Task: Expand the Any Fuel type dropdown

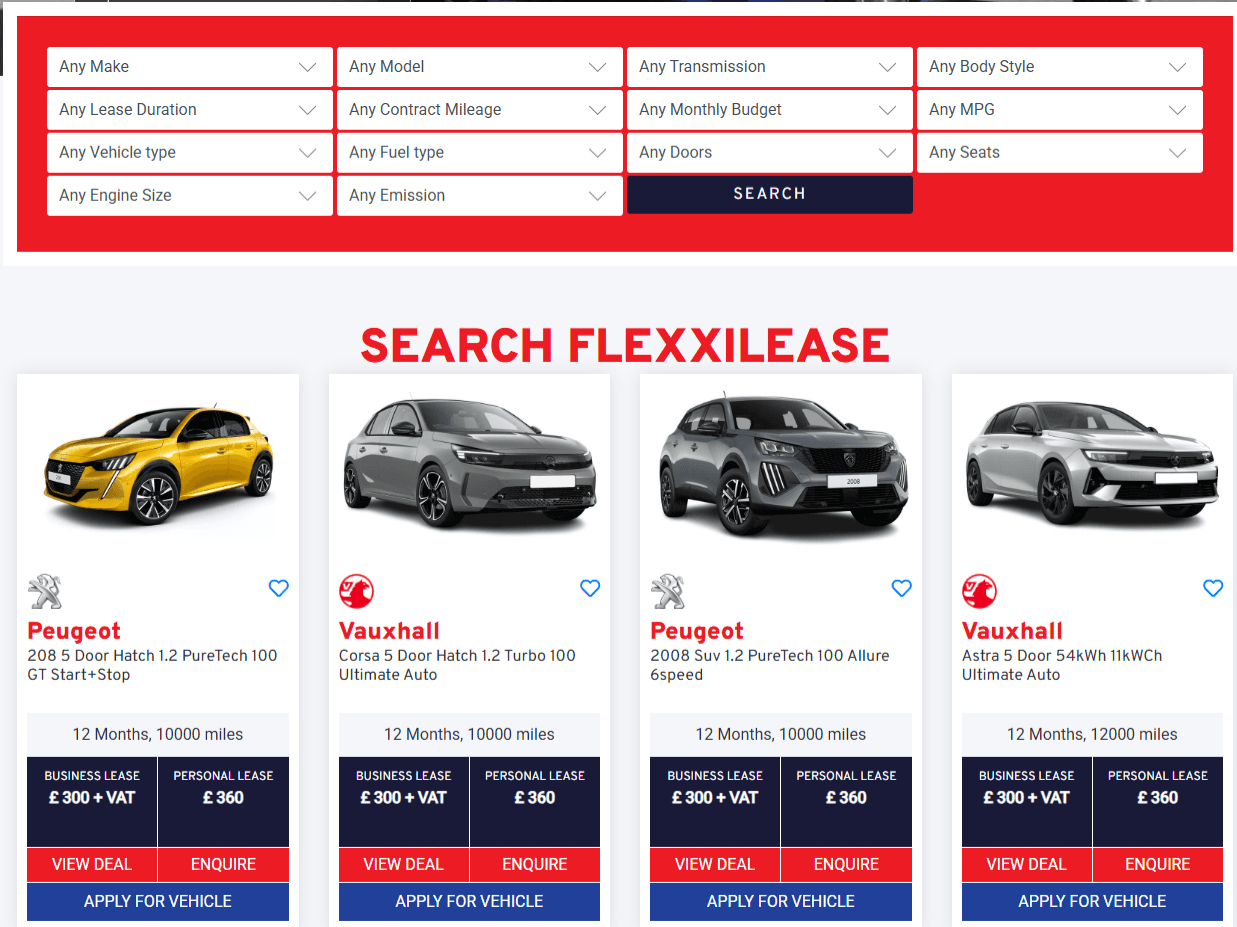Action: [479, 153]
